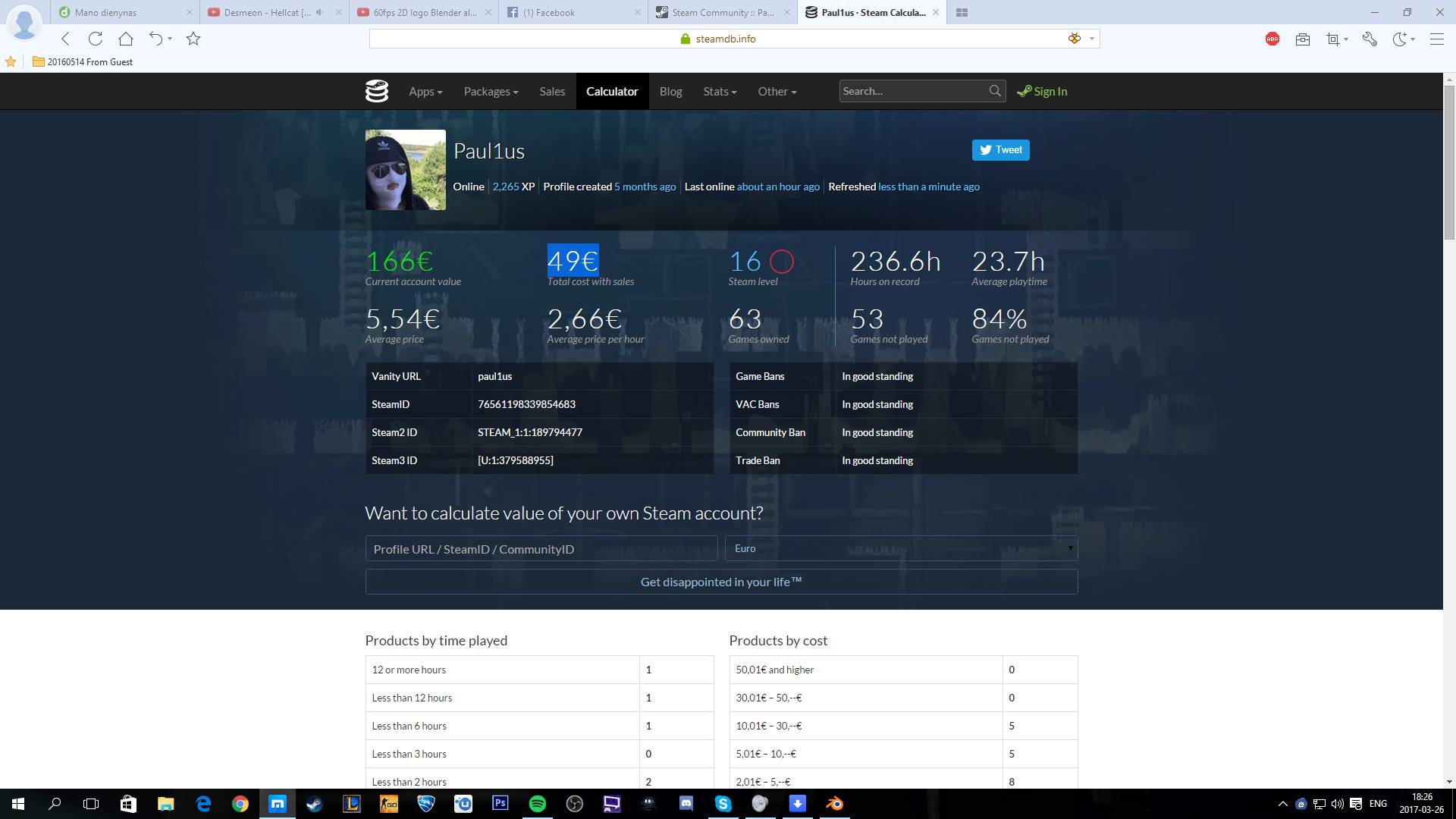Select the SteamID value 76561198339854683

coord(526,404)
